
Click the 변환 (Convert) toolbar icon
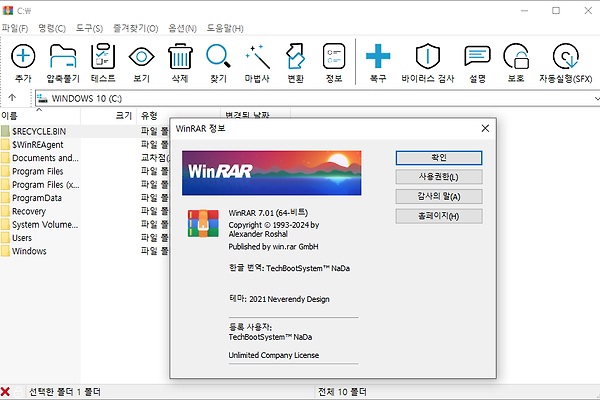(295, 57)
